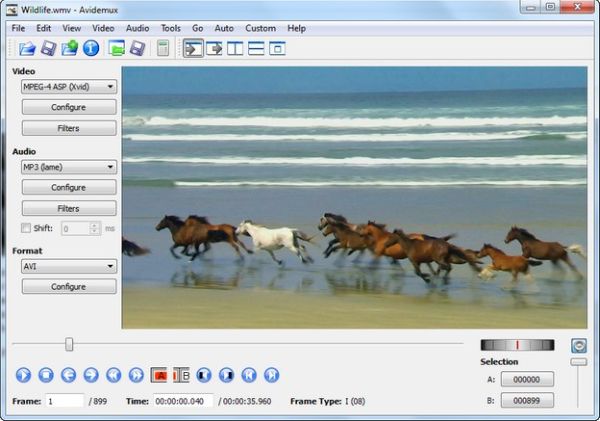The height and width of the screenshot is (421, 600).
Task: Click Configure under the Format section
Action: [x=69, y=287]
